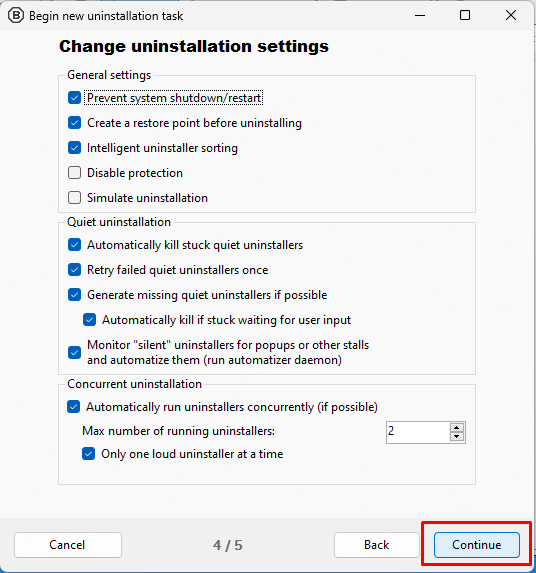Click the max running uninstallers number field

(418, 432)
